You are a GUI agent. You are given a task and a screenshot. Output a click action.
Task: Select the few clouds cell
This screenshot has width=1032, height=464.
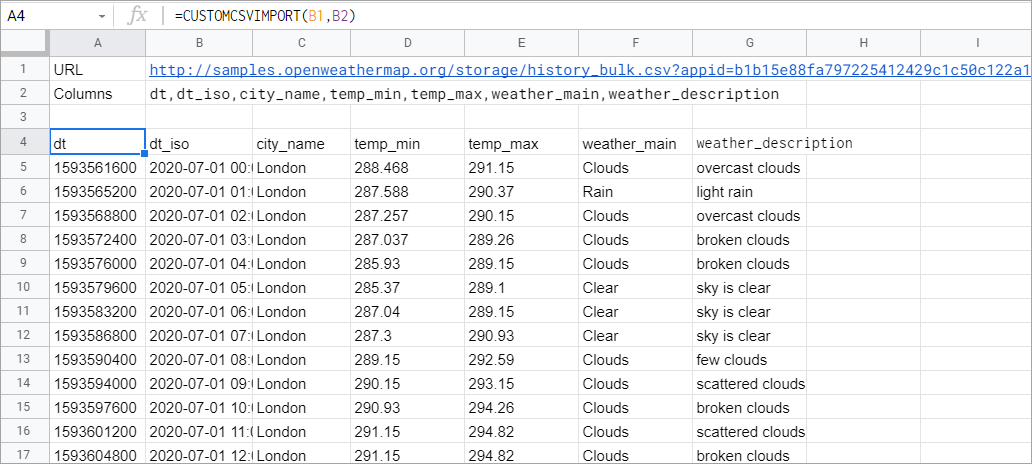[749, 359]
